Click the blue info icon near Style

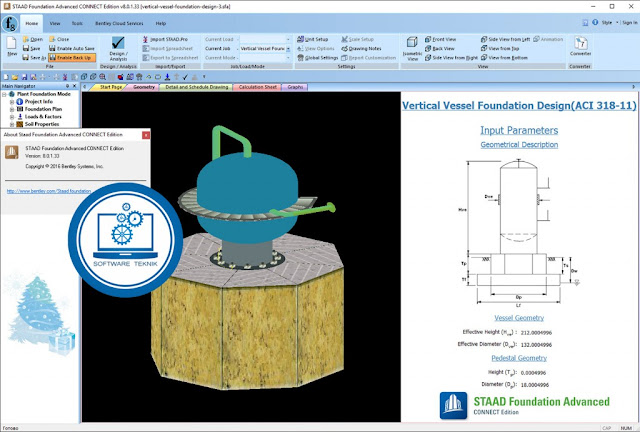point(595,22)
